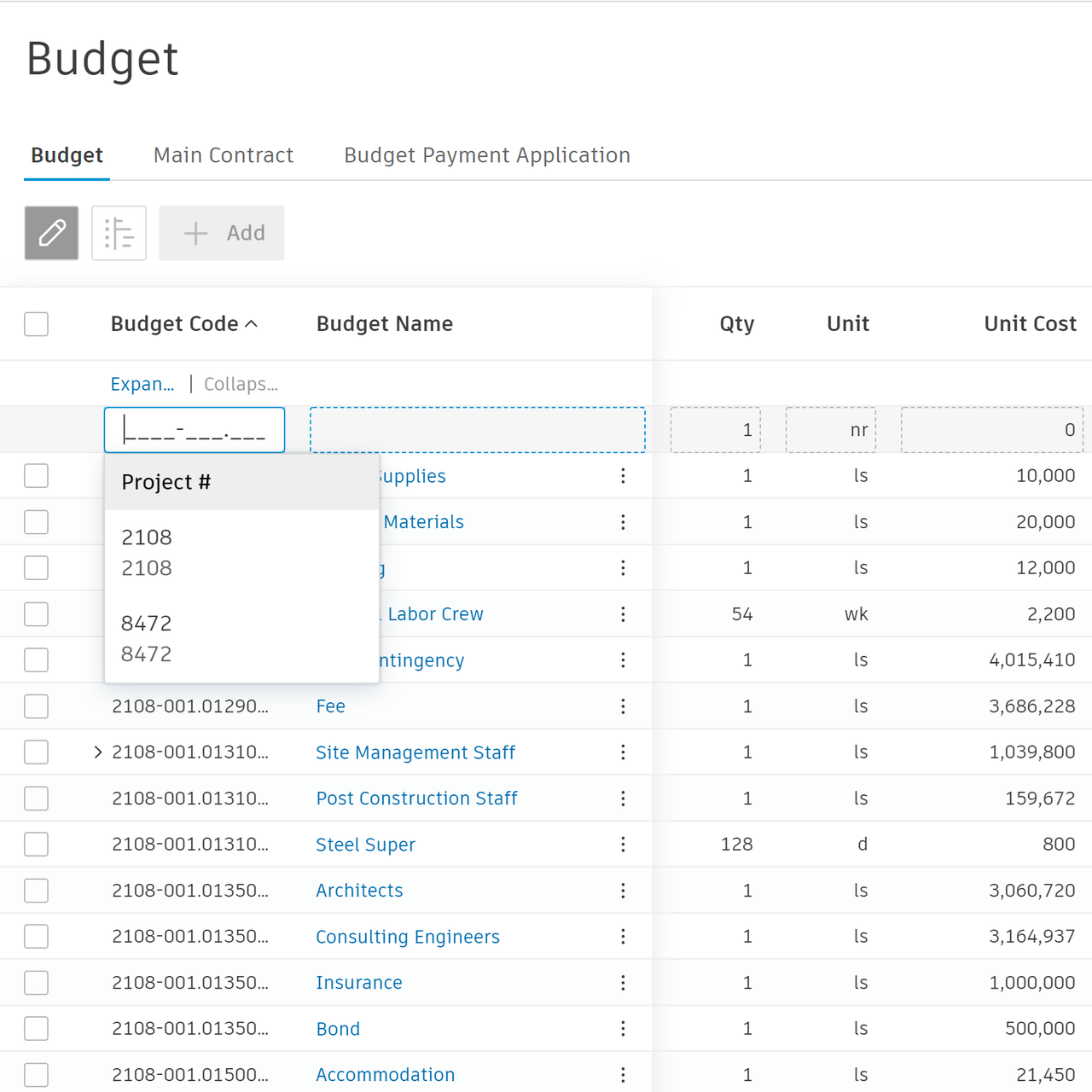Open the three-dot menu for Post Construction Staff
This screenshot has height=1092, width=1092.
(623, 799)
